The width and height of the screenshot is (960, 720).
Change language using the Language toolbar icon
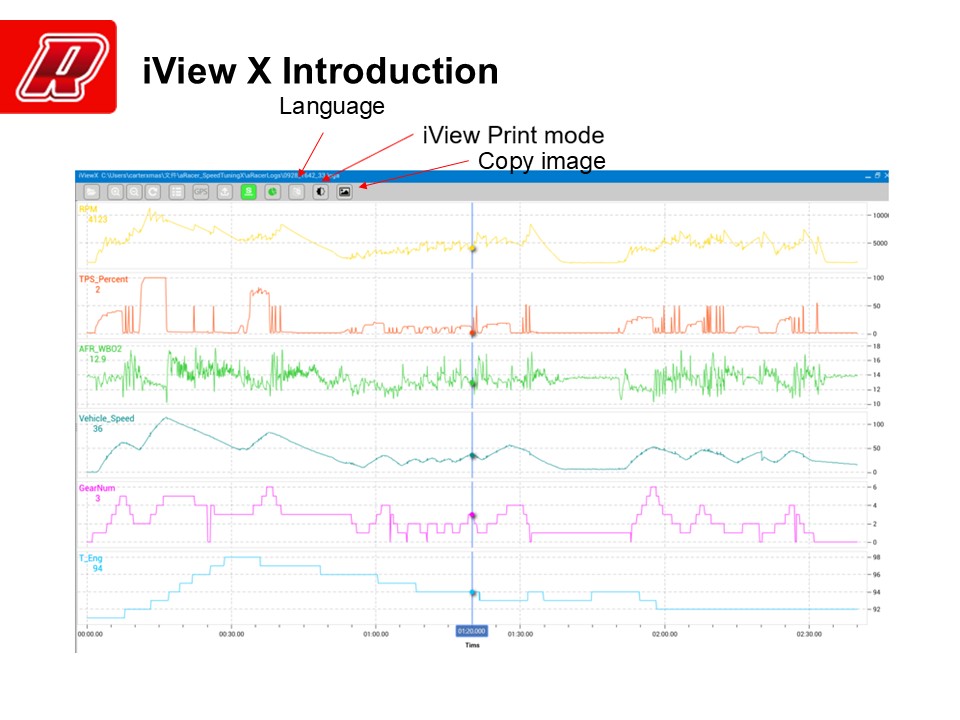coord(296,191)
